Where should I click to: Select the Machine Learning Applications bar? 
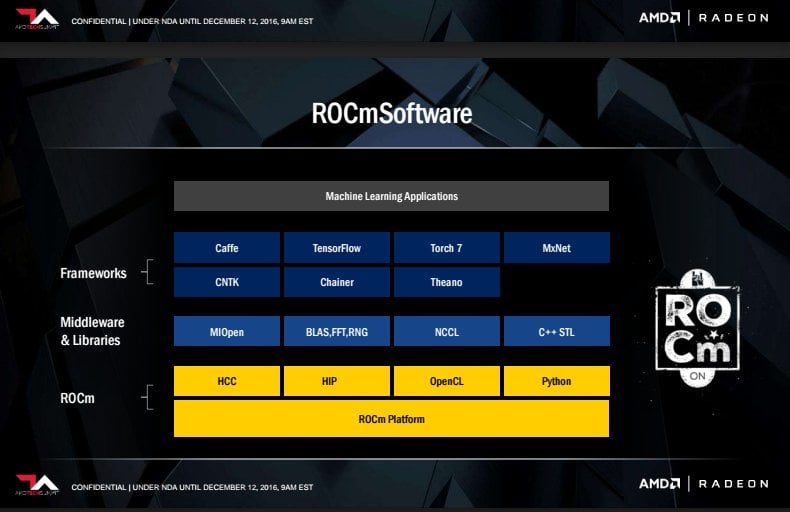(x=391, y=196)
